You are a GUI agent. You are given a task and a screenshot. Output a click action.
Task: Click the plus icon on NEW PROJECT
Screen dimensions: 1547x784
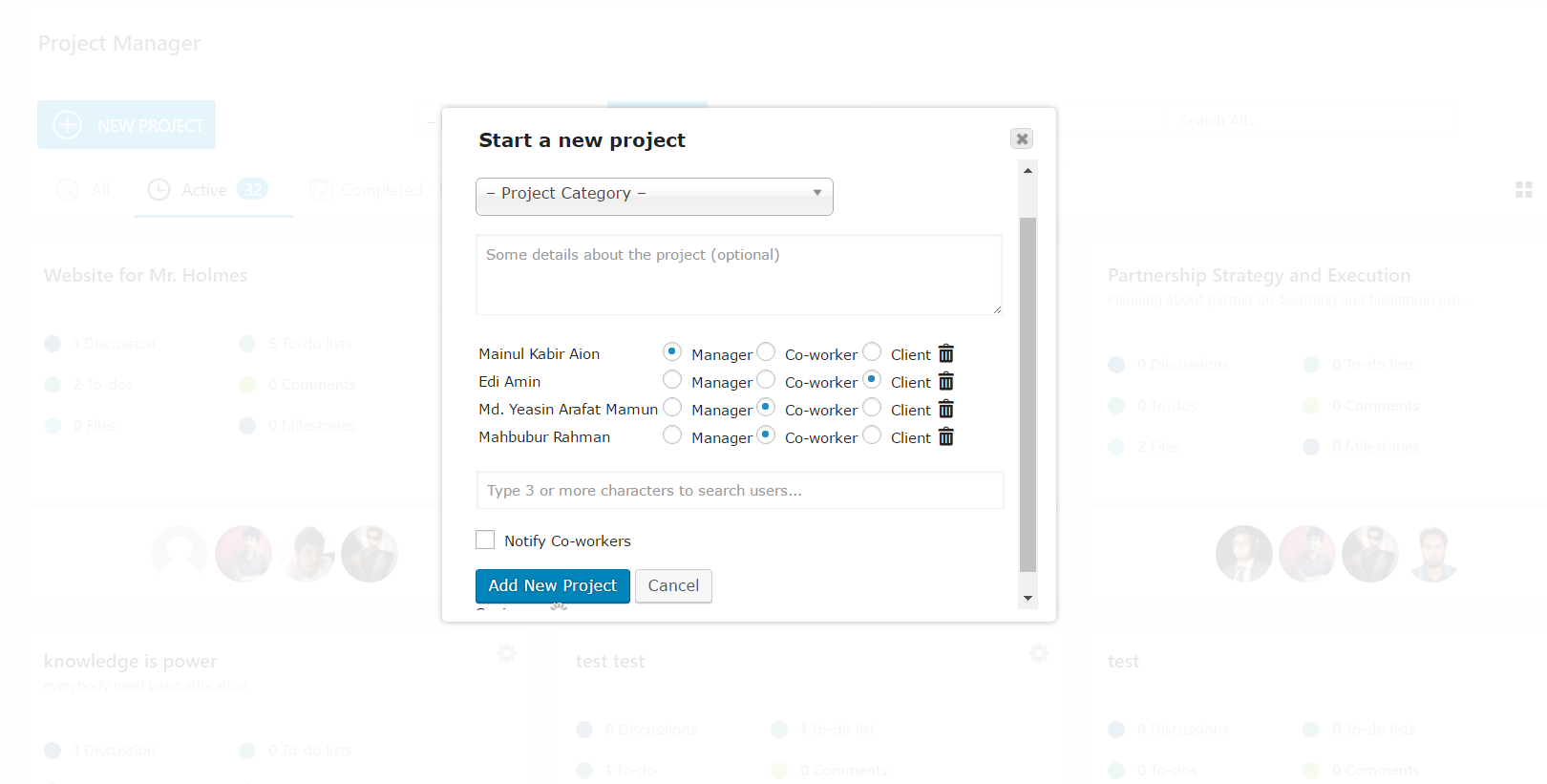coord(67,125)
